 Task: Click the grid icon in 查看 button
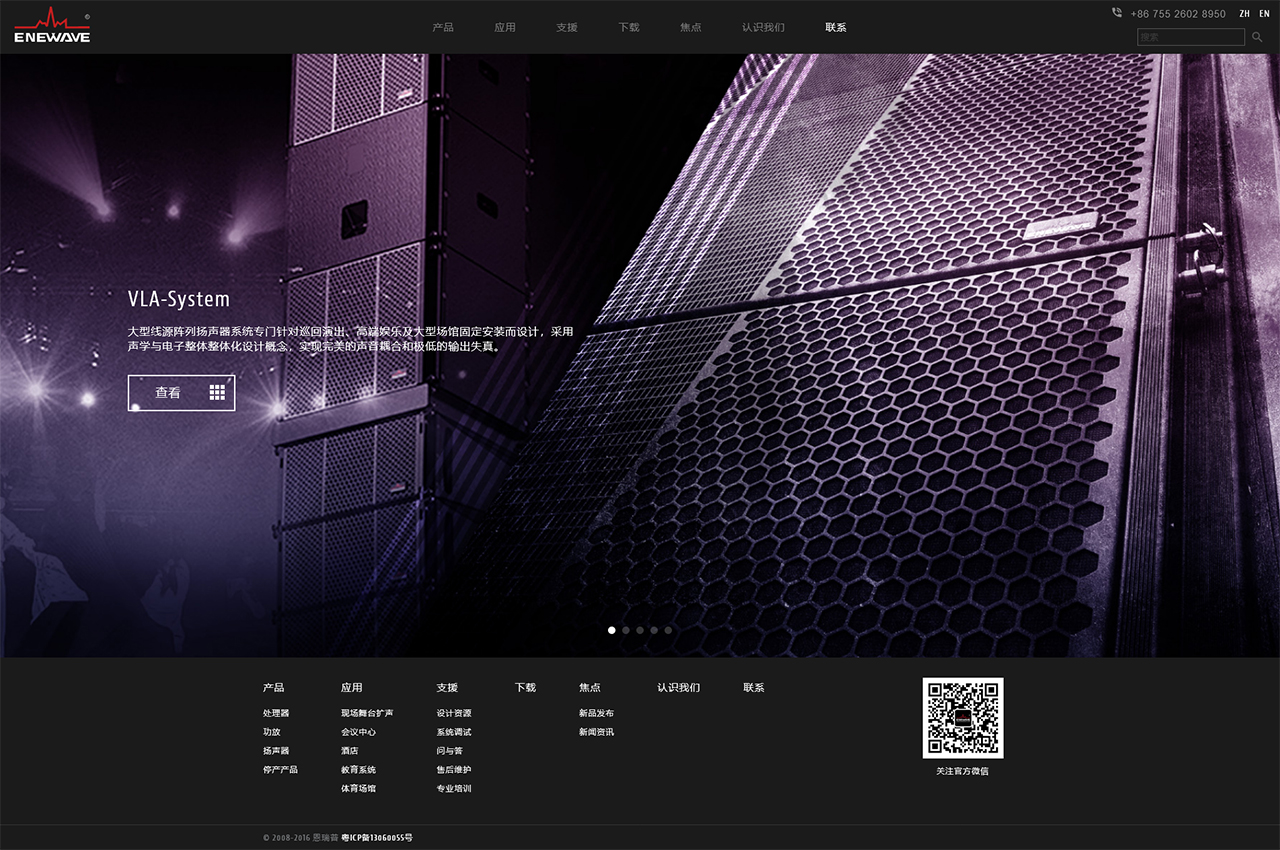tap(217, 393)
